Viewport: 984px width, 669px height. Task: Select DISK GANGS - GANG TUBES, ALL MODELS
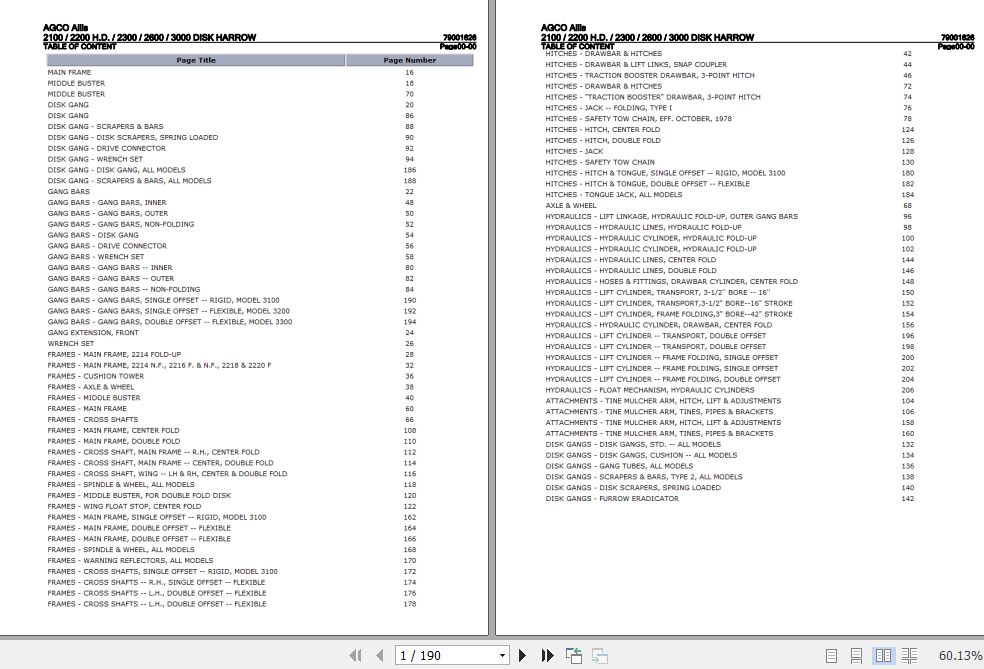[x=619, y=466]
